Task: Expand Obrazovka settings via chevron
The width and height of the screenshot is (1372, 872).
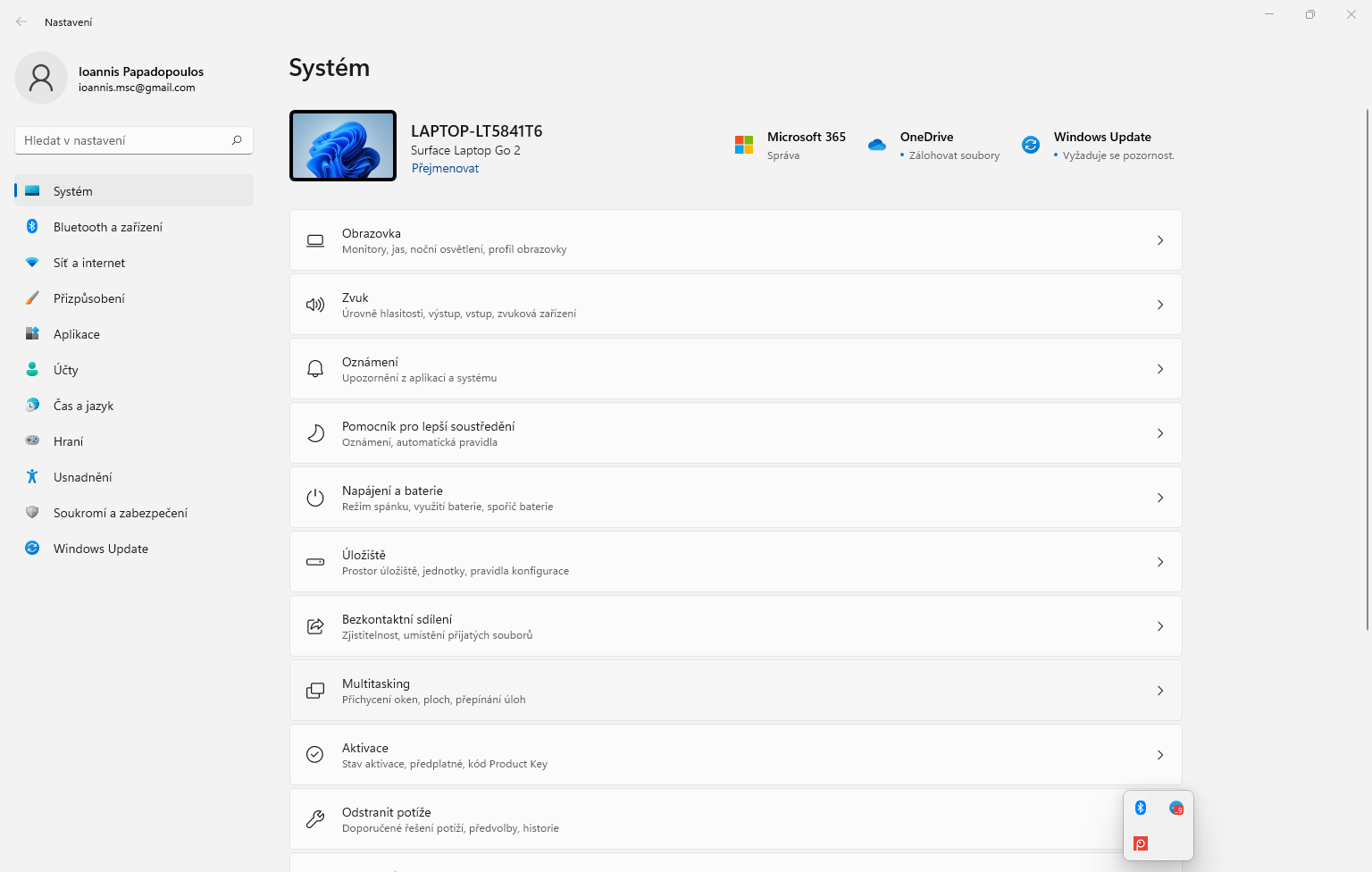Action: pyautogui.click(x=1160, y=240)
